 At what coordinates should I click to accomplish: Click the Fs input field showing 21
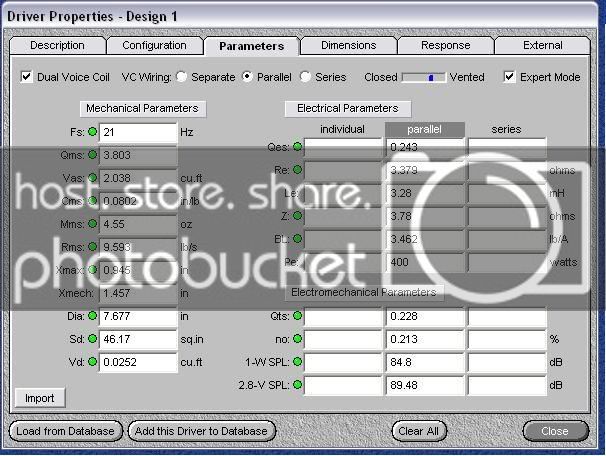138,133
